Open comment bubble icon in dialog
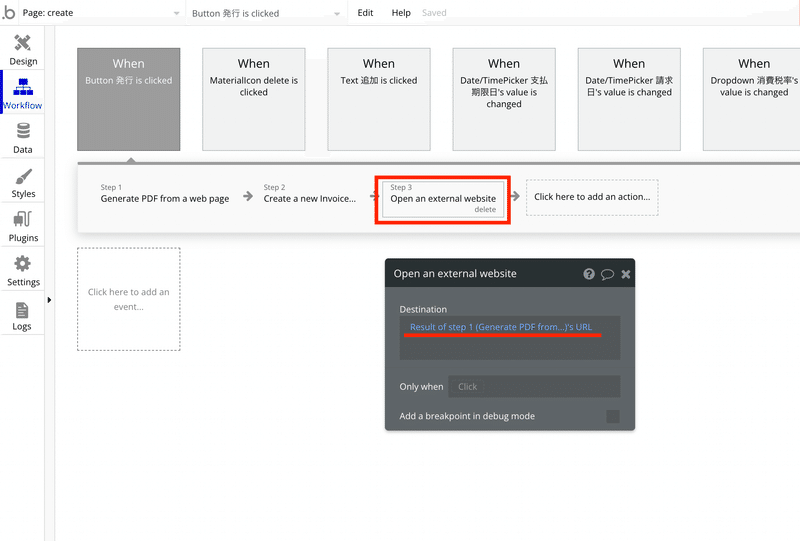This screenshot has width=800, height=541. click(607, 274)
